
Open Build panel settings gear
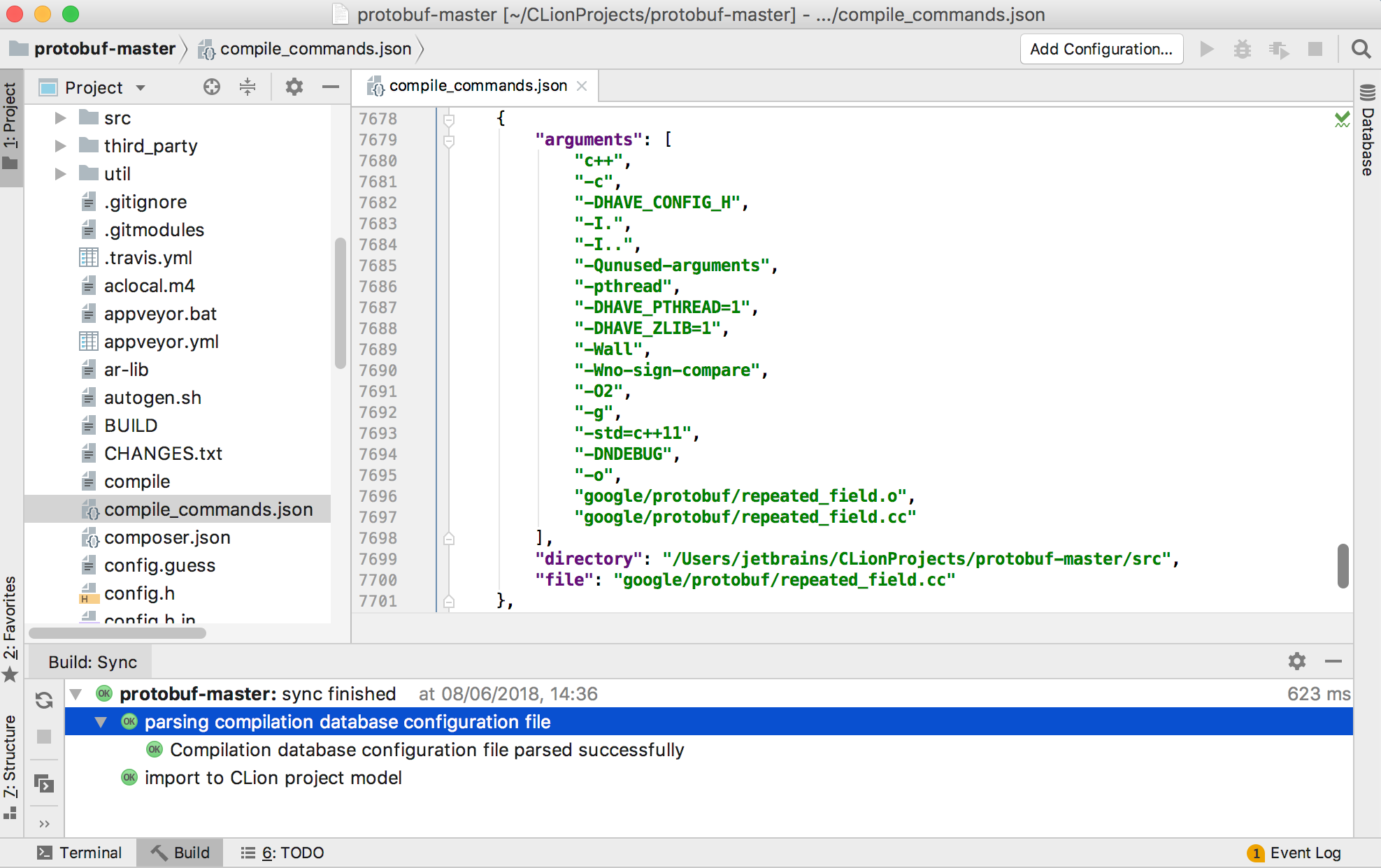point(1297,661)
